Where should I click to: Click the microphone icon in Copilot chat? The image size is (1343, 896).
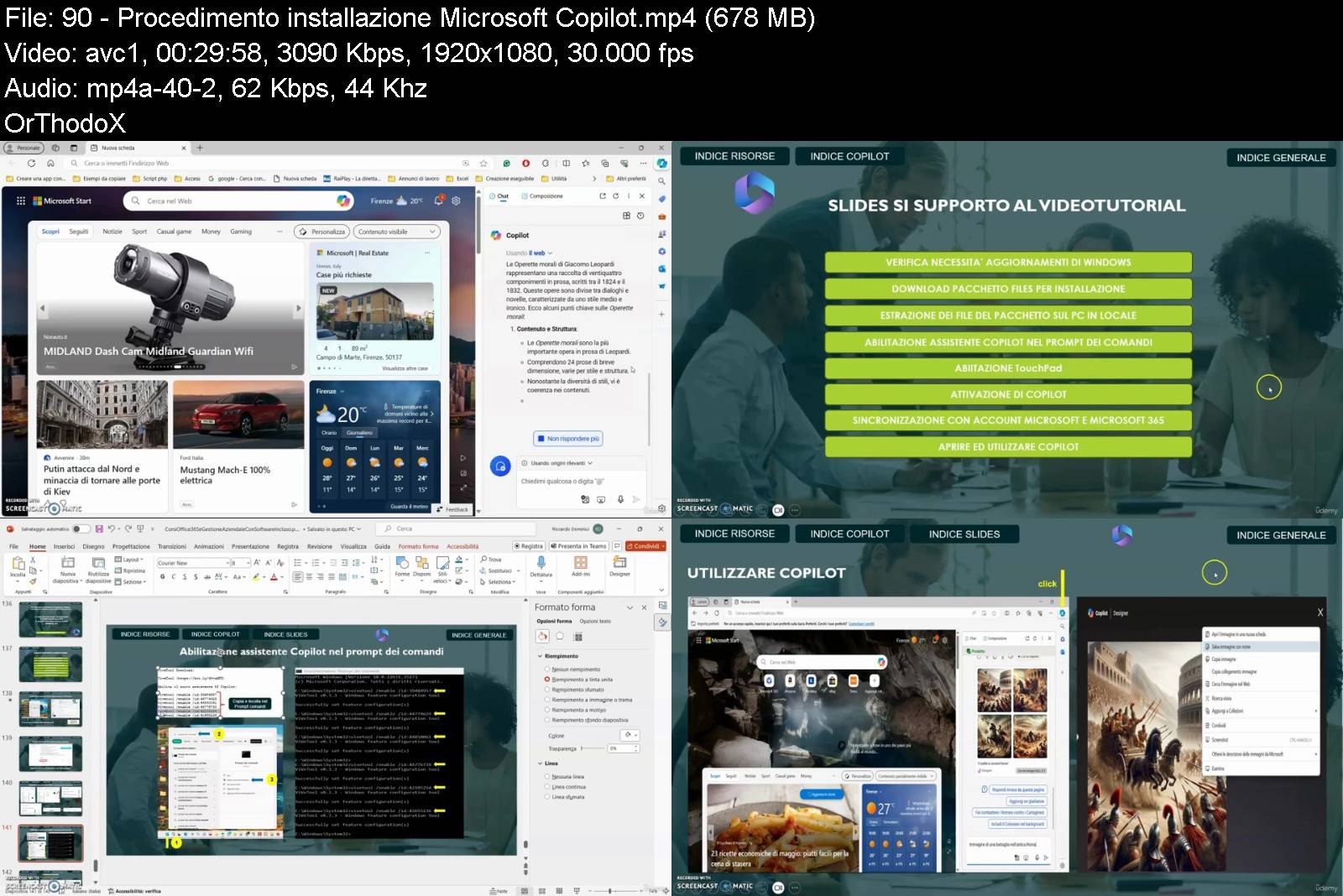(x=619, y=499)
